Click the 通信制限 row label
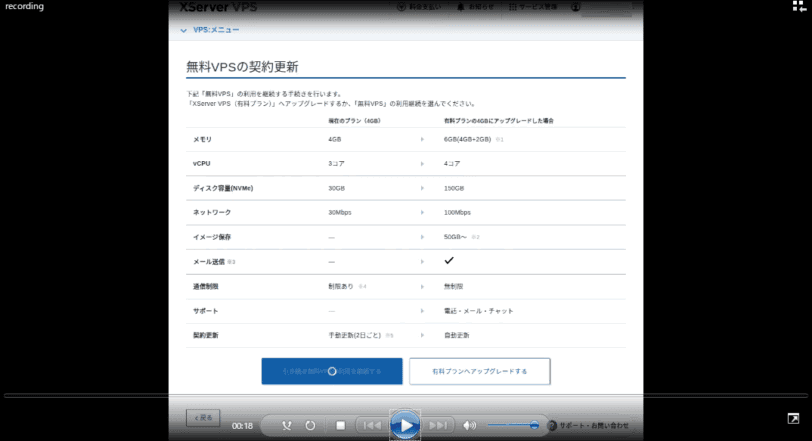The height and width of the screenshot is (441, 812). click(206, 286)
